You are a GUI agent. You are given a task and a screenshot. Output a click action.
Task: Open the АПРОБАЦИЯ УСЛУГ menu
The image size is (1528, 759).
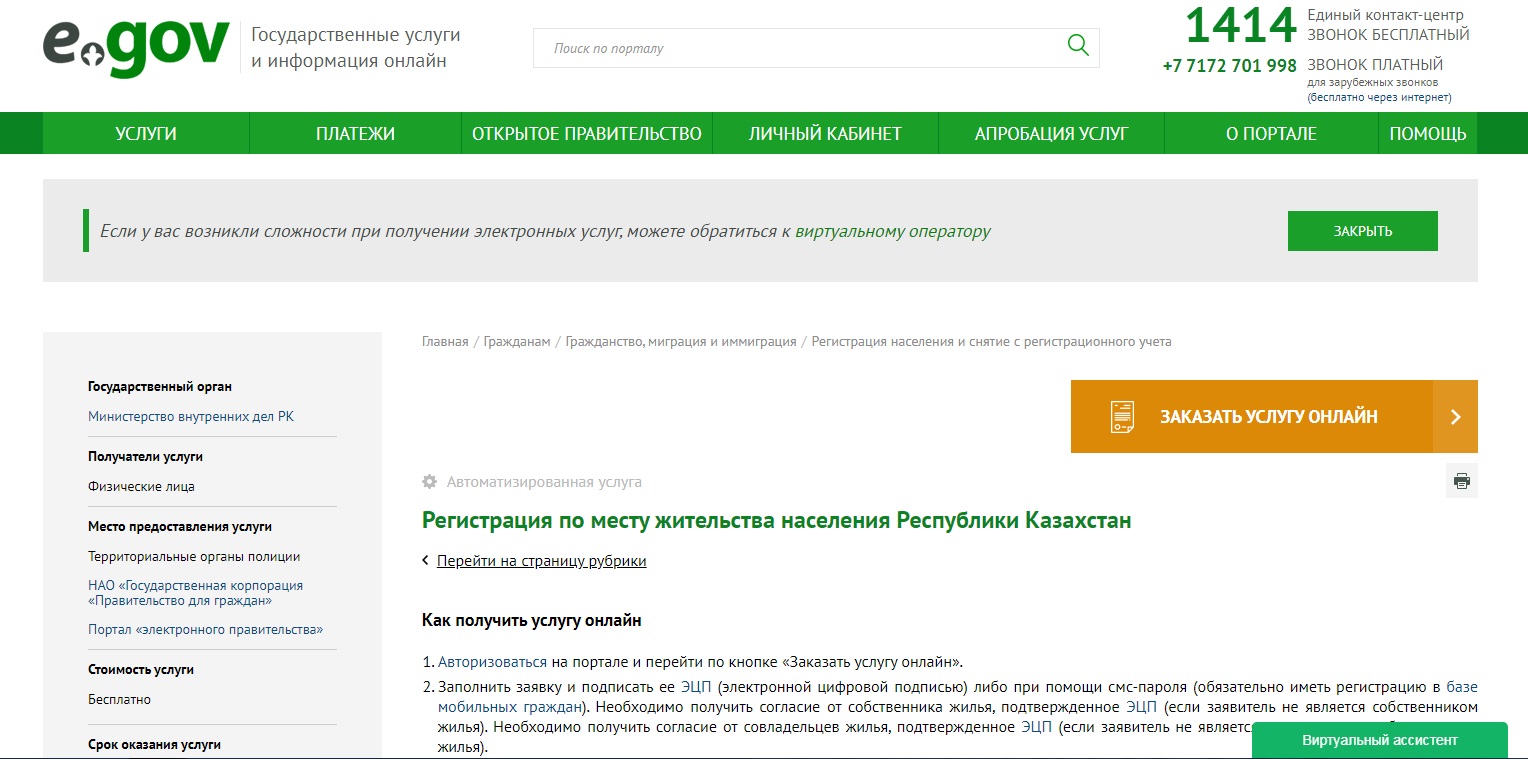(x=1051, y=133)
